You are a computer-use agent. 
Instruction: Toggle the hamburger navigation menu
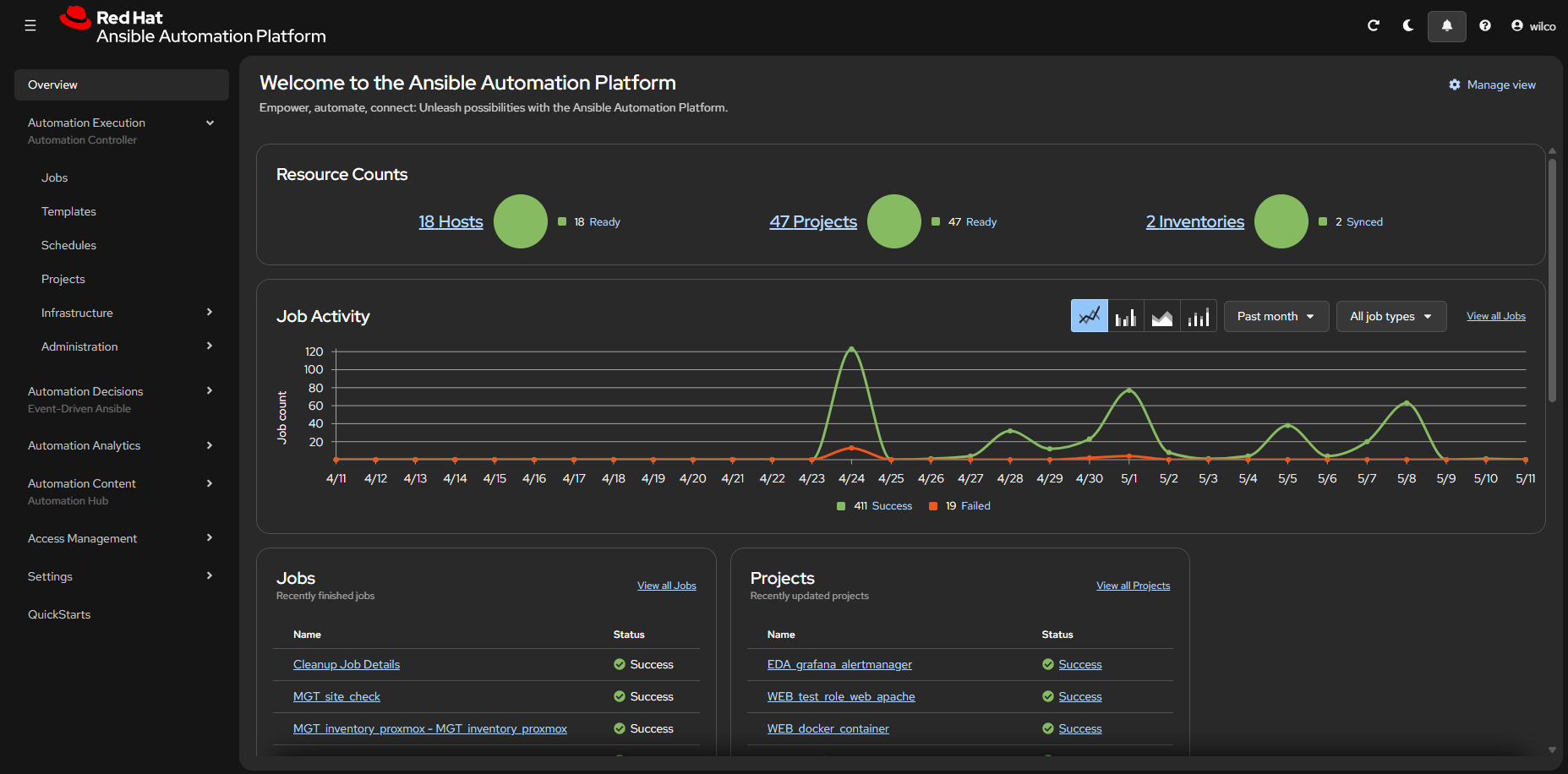pos(30,25)
